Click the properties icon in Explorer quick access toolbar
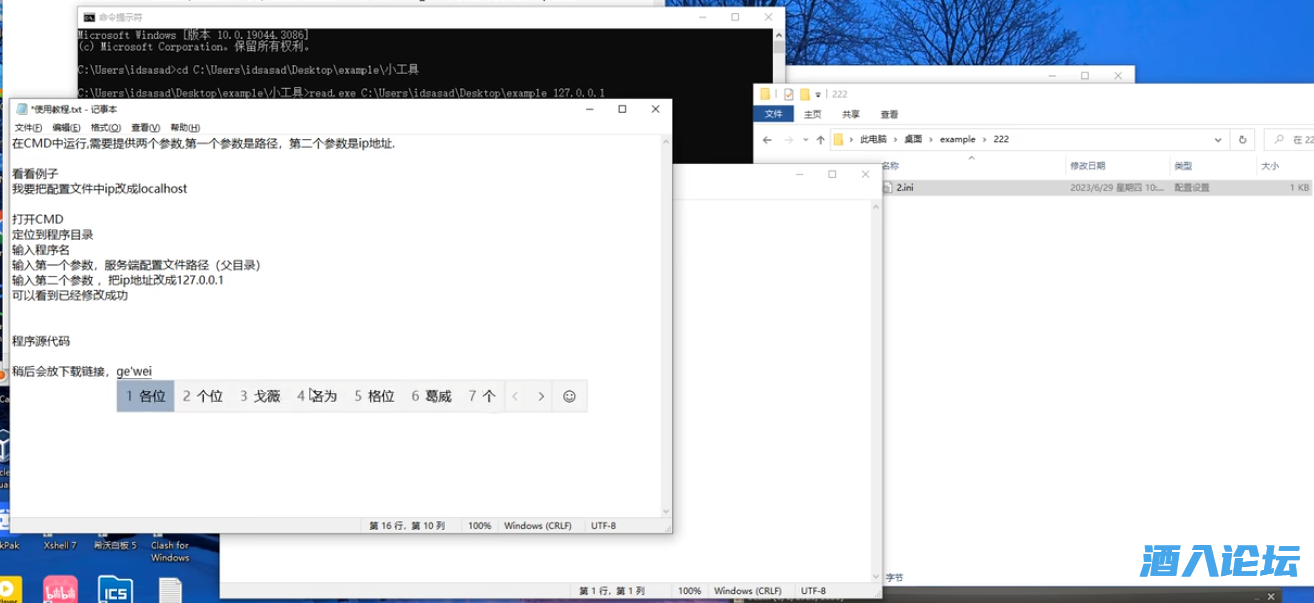This screenshot has height=603, width=1314. [789, 94]
